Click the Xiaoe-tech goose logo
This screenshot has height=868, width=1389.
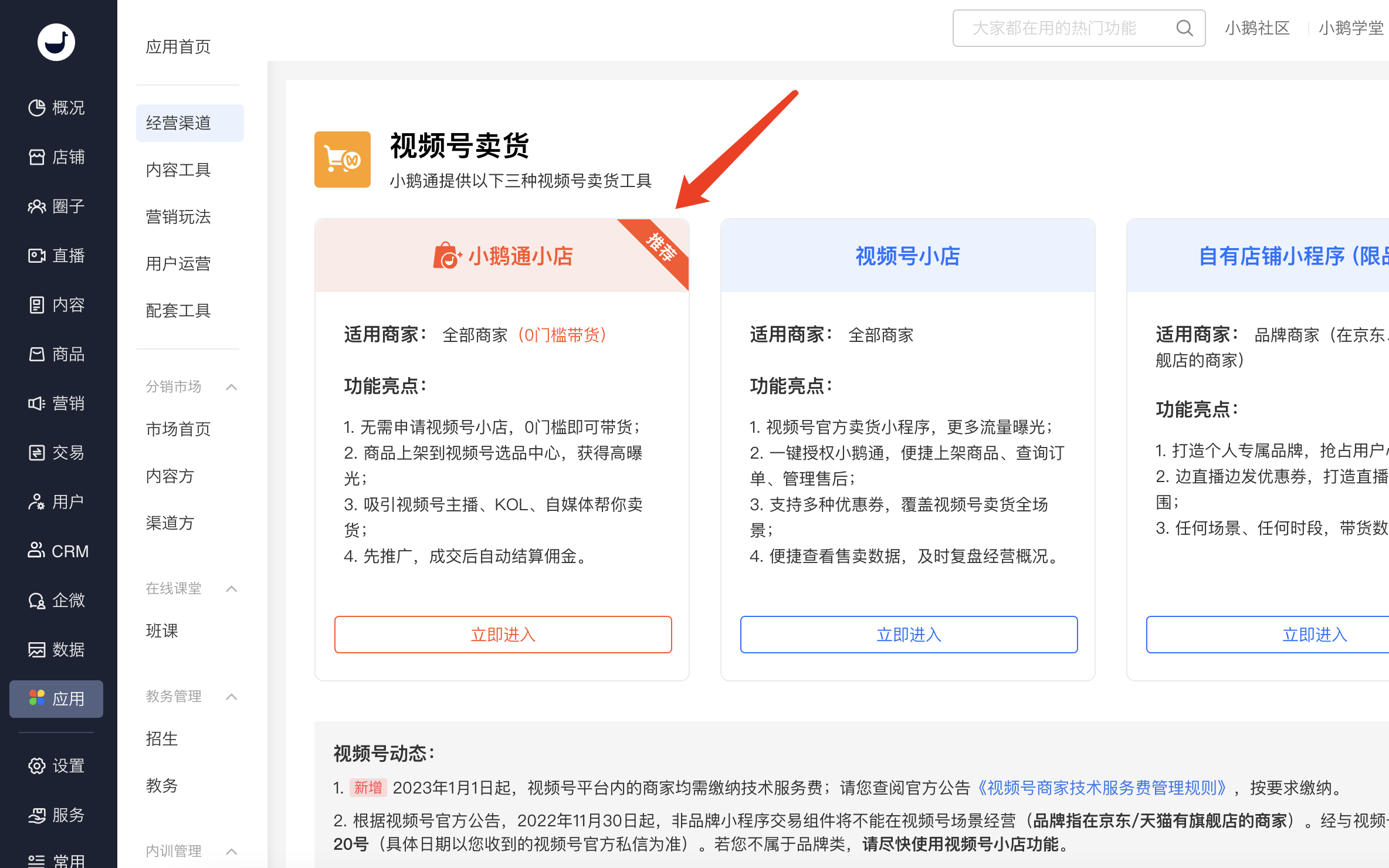pos(56,42)
